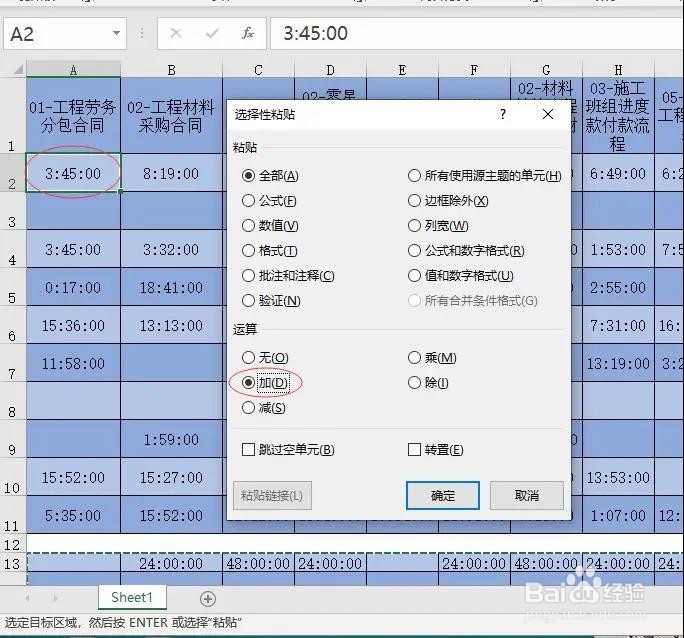Click the confirm checkmark in formula bar
684x638 pixels.
click(212, 33)
